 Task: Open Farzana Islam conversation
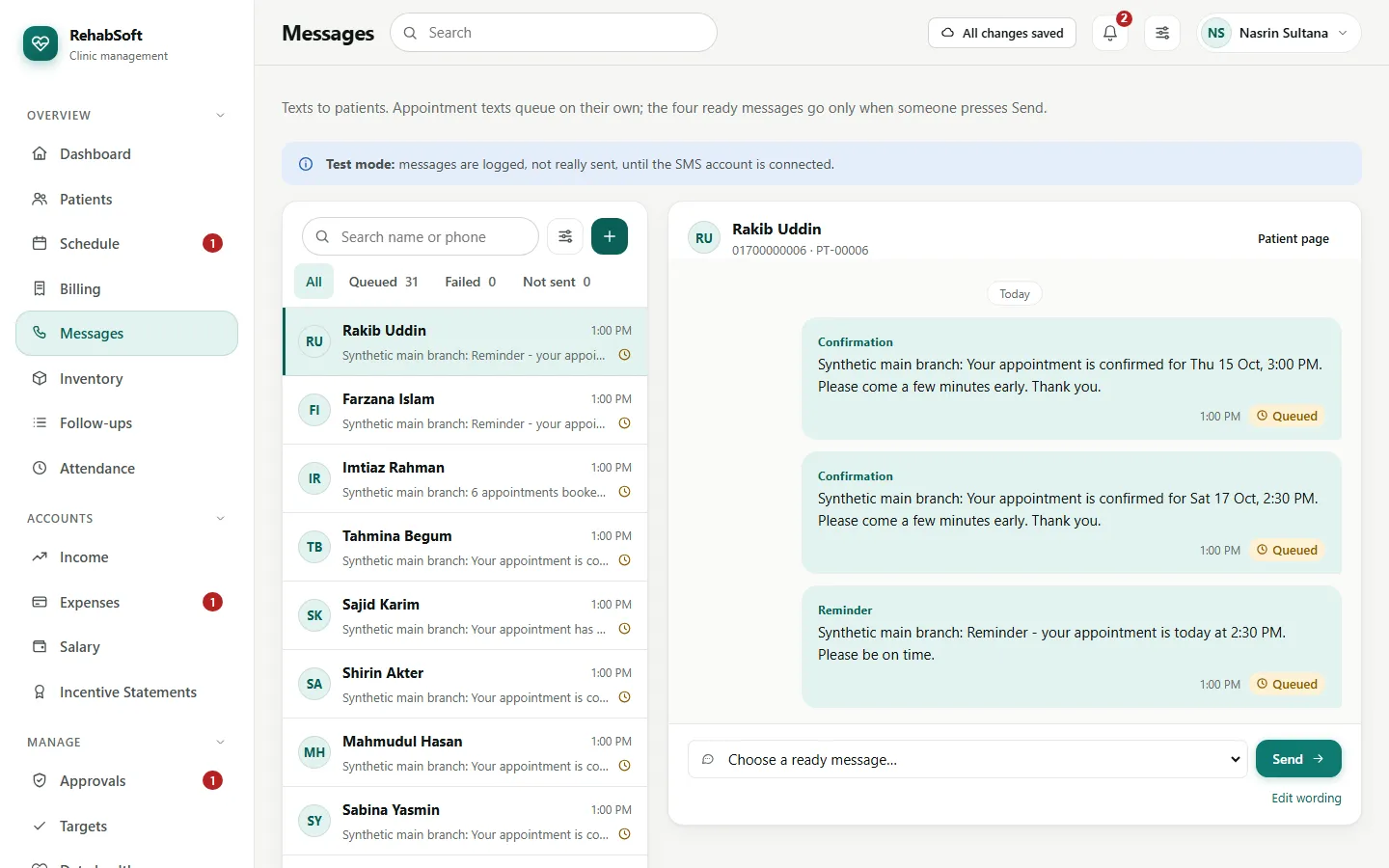pyautogui.click(x=465, y=410)
